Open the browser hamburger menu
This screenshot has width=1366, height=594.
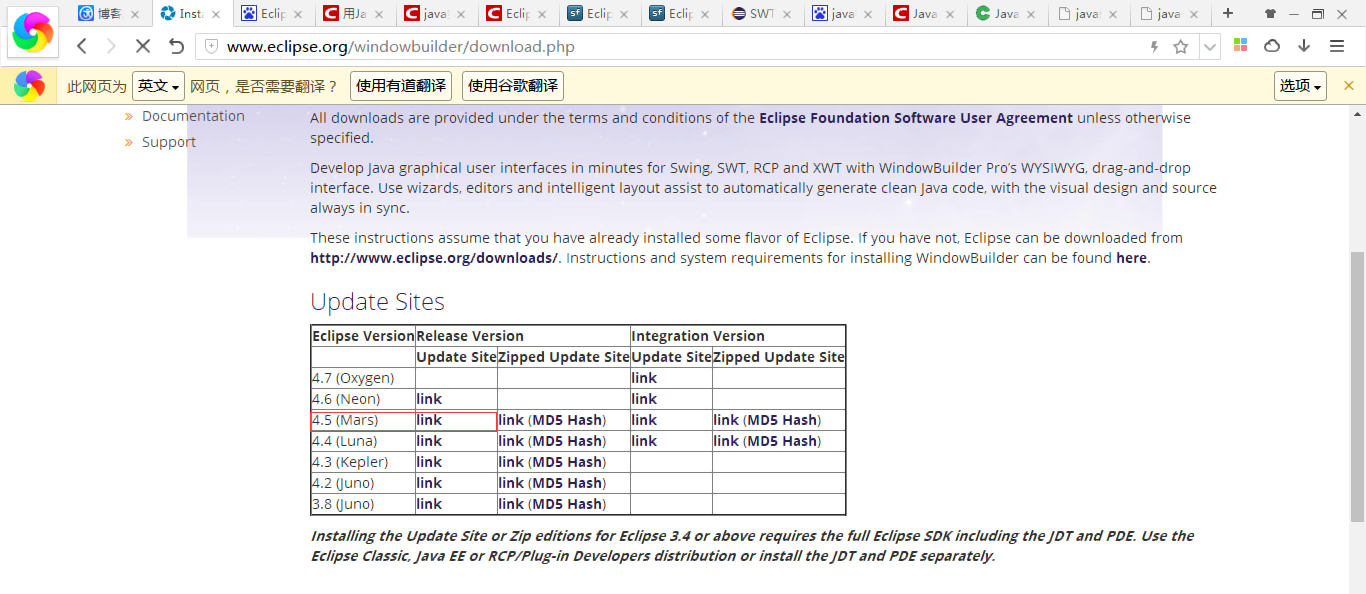pyautogui.click(x=1337, y=46)
